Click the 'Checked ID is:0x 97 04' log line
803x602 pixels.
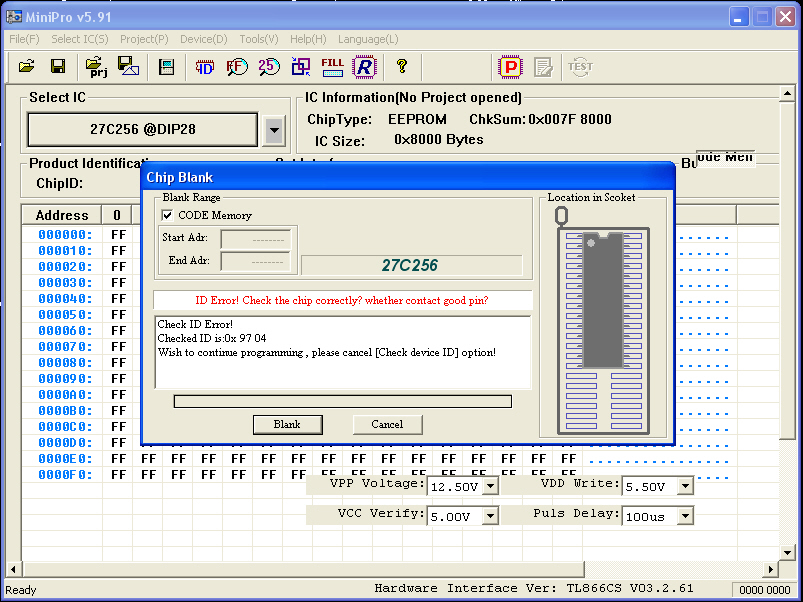[x=212, y=338]
